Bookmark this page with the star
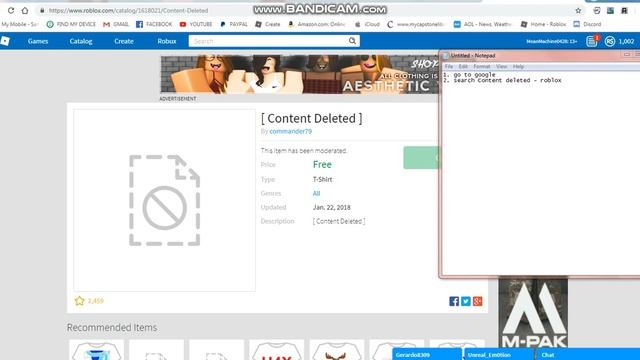 [578, 11]
